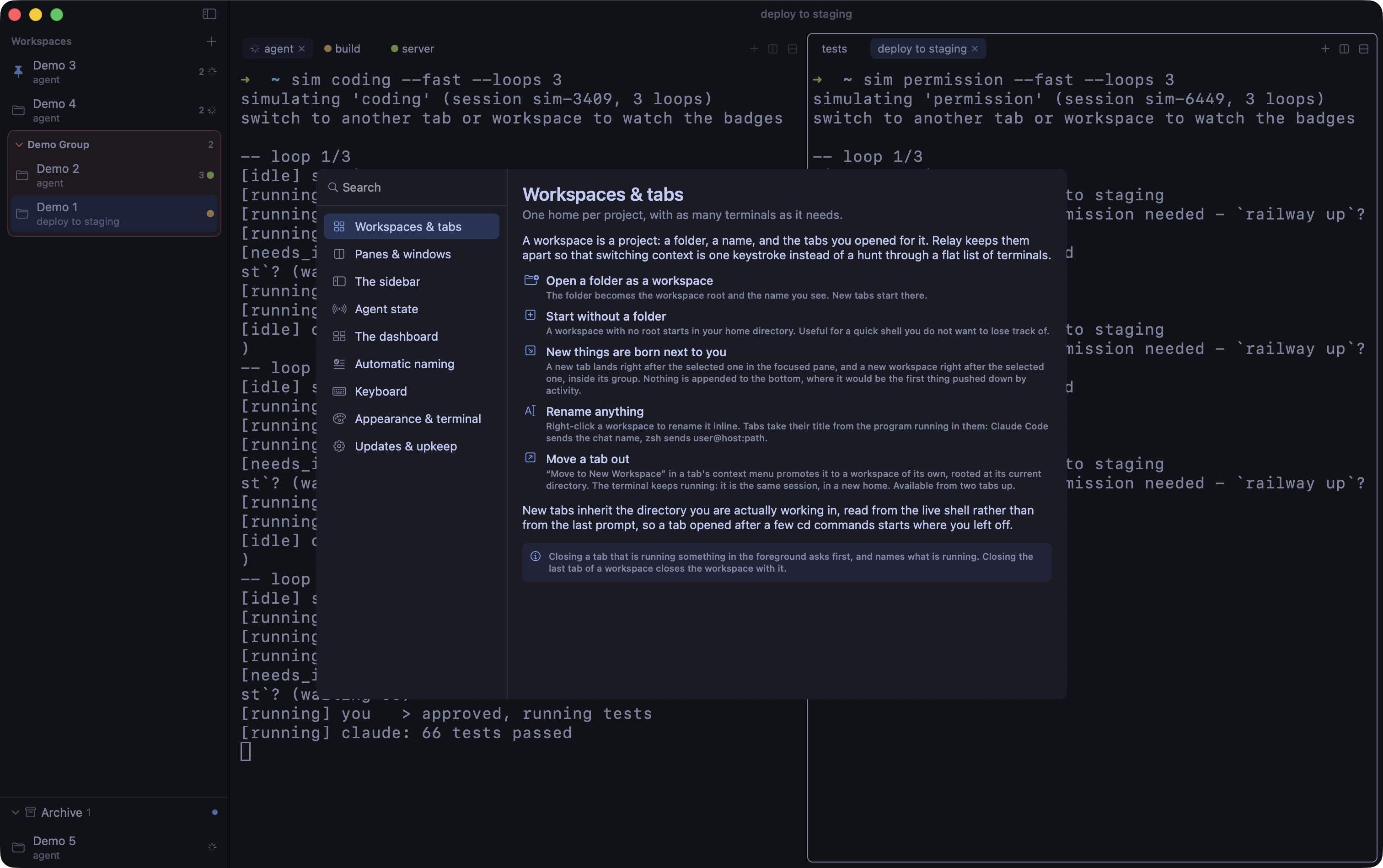Select the archived Demo 5 workspace
Viewport: 1383px width, 868px height.
(x=114, y=847)
